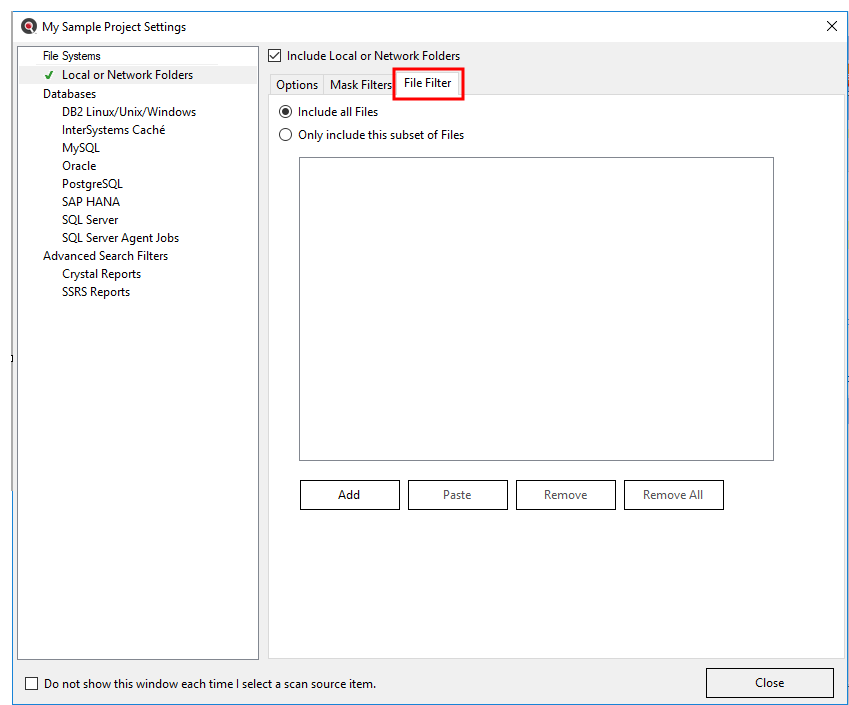Switch to the Options tab
Viewport: 849px width, 705px height.
point(297,85)
